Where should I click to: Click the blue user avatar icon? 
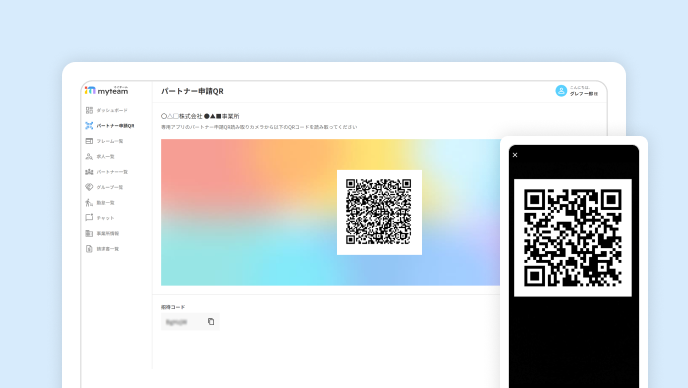[x=561, y=91]
